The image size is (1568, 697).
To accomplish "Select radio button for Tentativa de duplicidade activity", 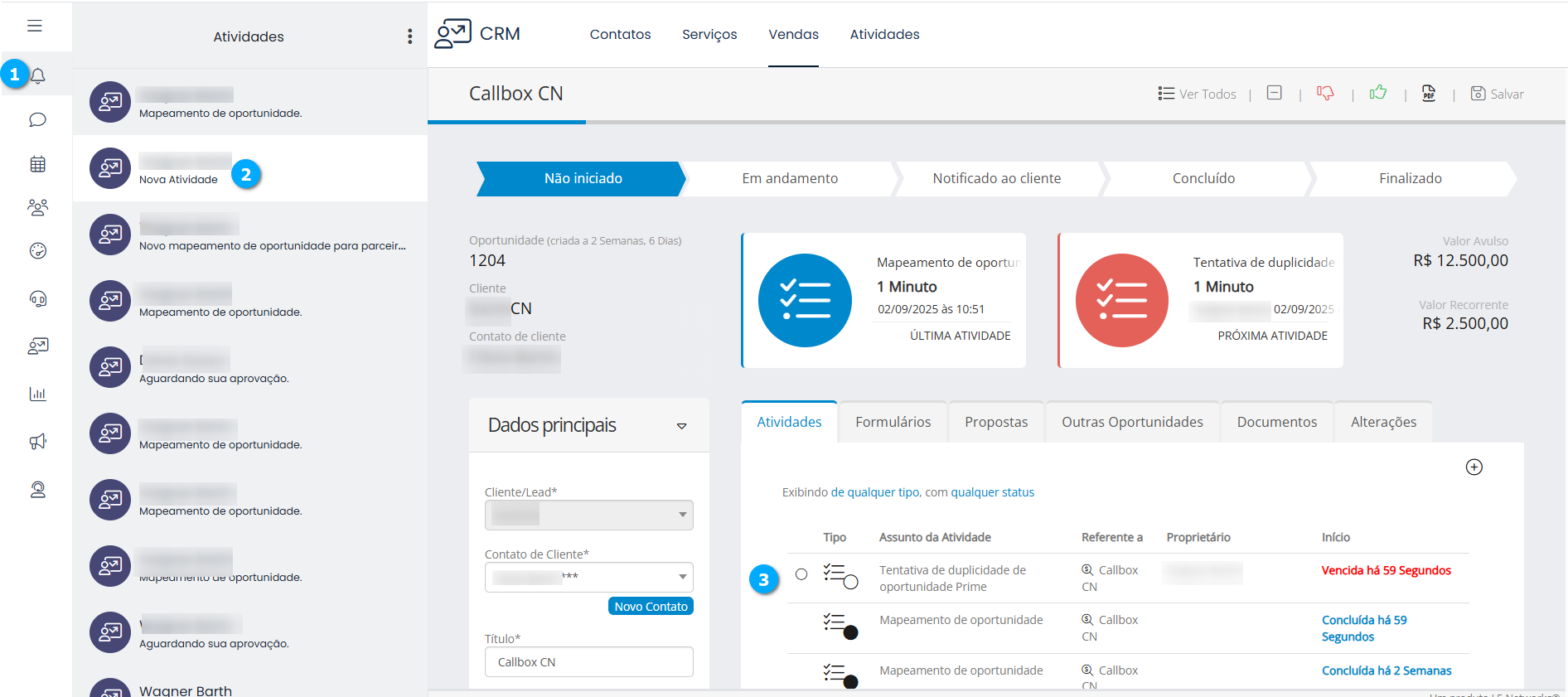I will [x=801, y=574].
